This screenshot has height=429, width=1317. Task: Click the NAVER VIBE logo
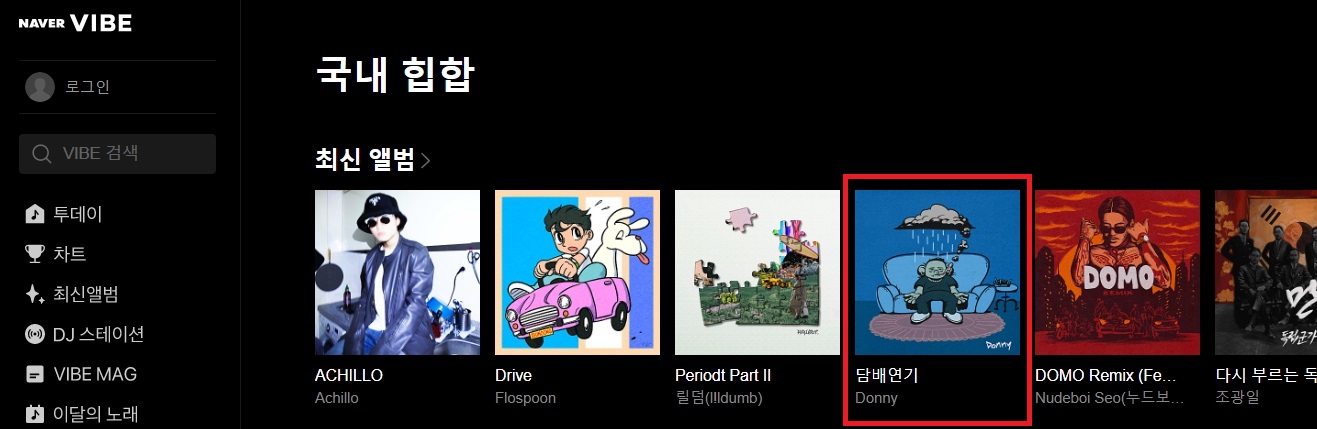[75, 23]
